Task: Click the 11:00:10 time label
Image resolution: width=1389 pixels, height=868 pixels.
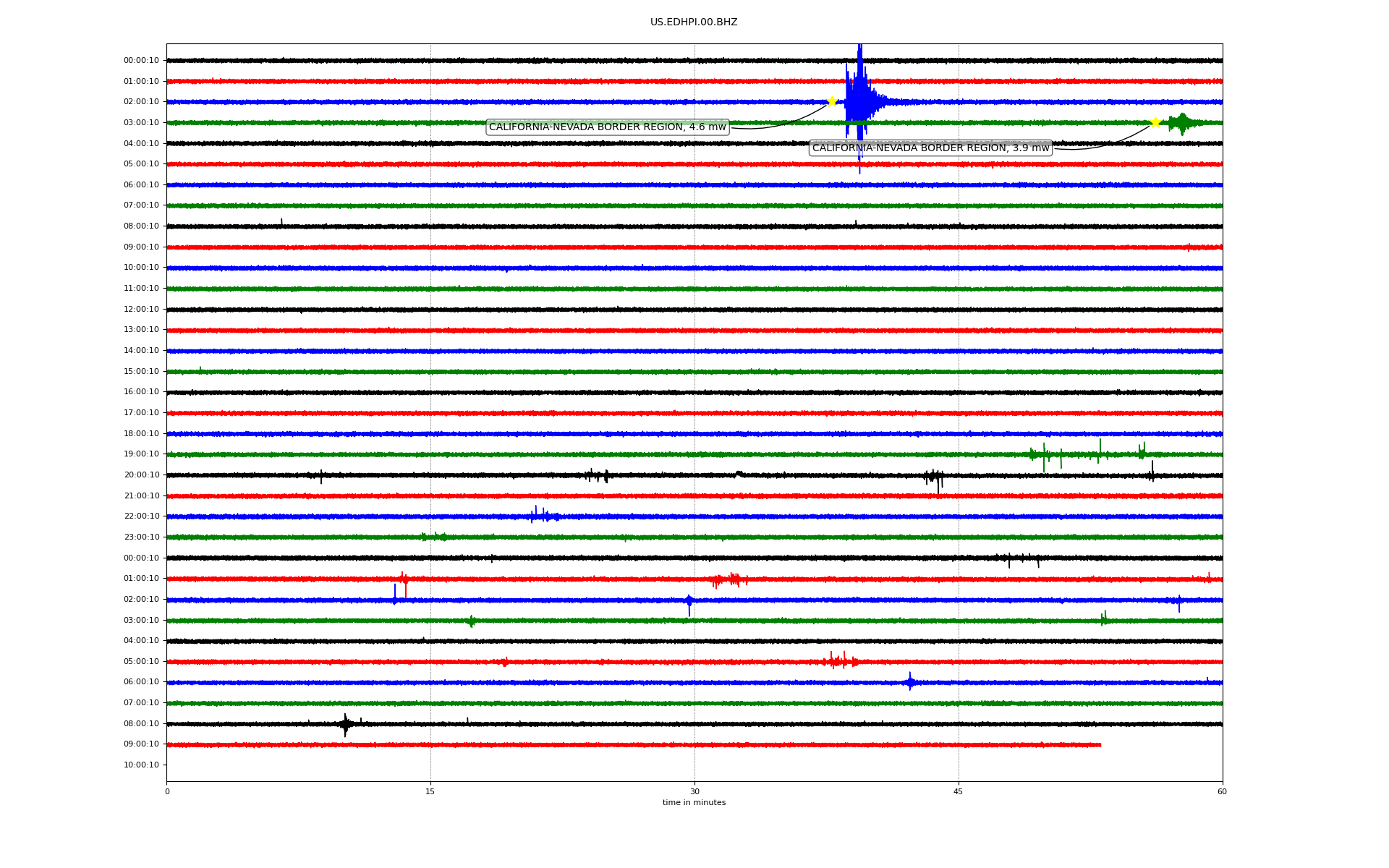Action: coord(141,289)
